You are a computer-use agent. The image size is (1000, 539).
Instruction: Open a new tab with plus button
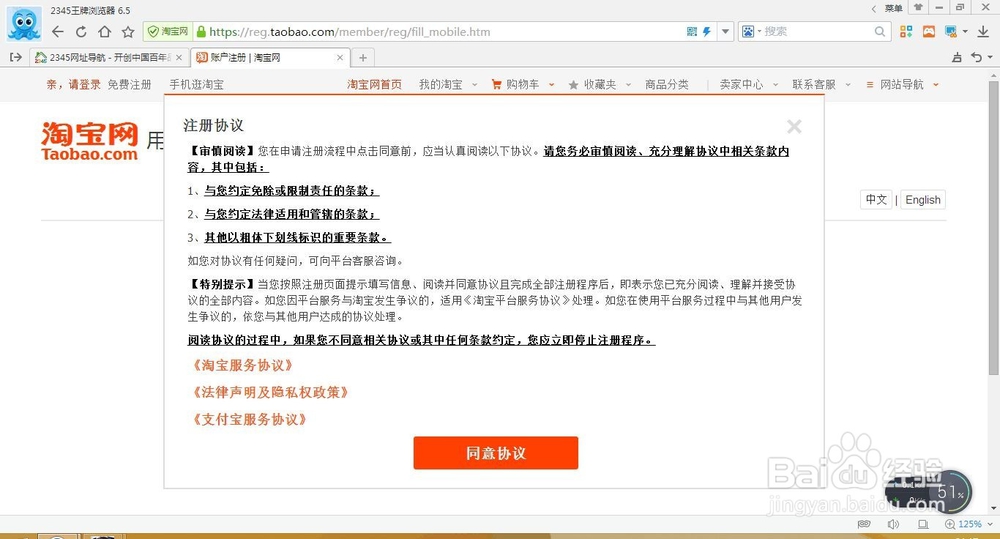363,57
